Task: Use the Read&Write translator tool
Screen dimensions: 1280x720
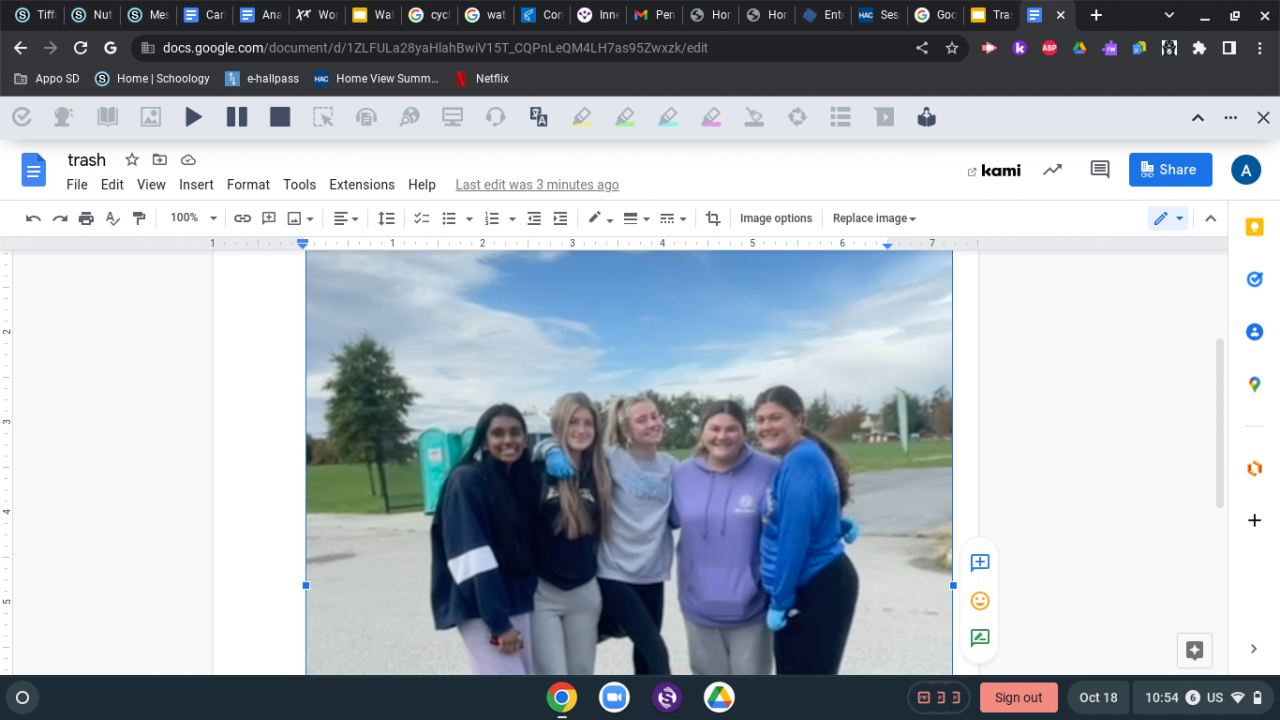Action: (x=539, y=117)
